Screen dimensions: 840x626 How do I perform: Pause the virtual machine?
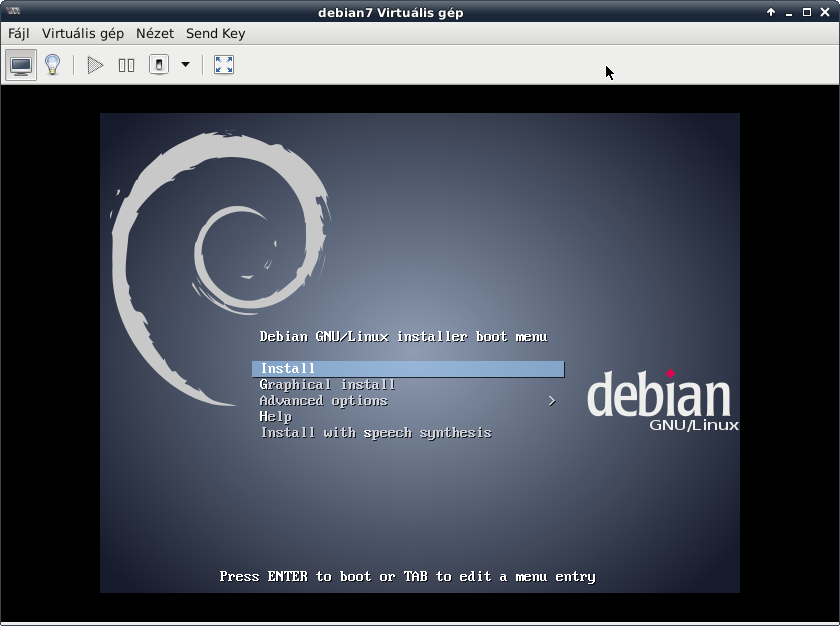(x=127, y=65)
